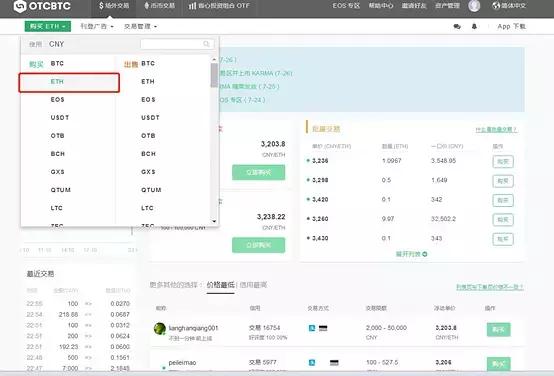Image resolution: width=554 pixels, height=376 pixels.
Task: Choose USDT in the buy column
Action: (x=60, y=118)
